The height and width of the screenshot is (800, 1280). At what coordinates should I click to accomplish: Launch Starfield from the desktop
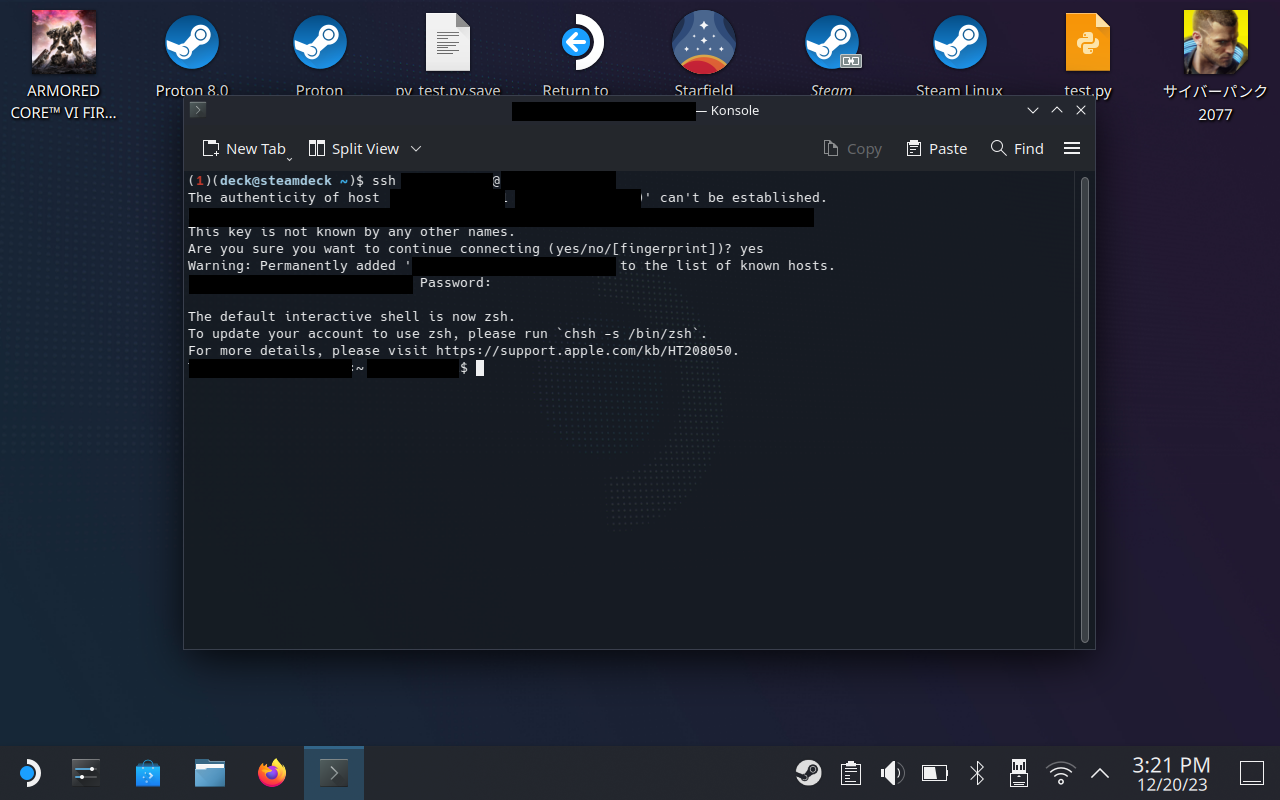tap(704, 42)
